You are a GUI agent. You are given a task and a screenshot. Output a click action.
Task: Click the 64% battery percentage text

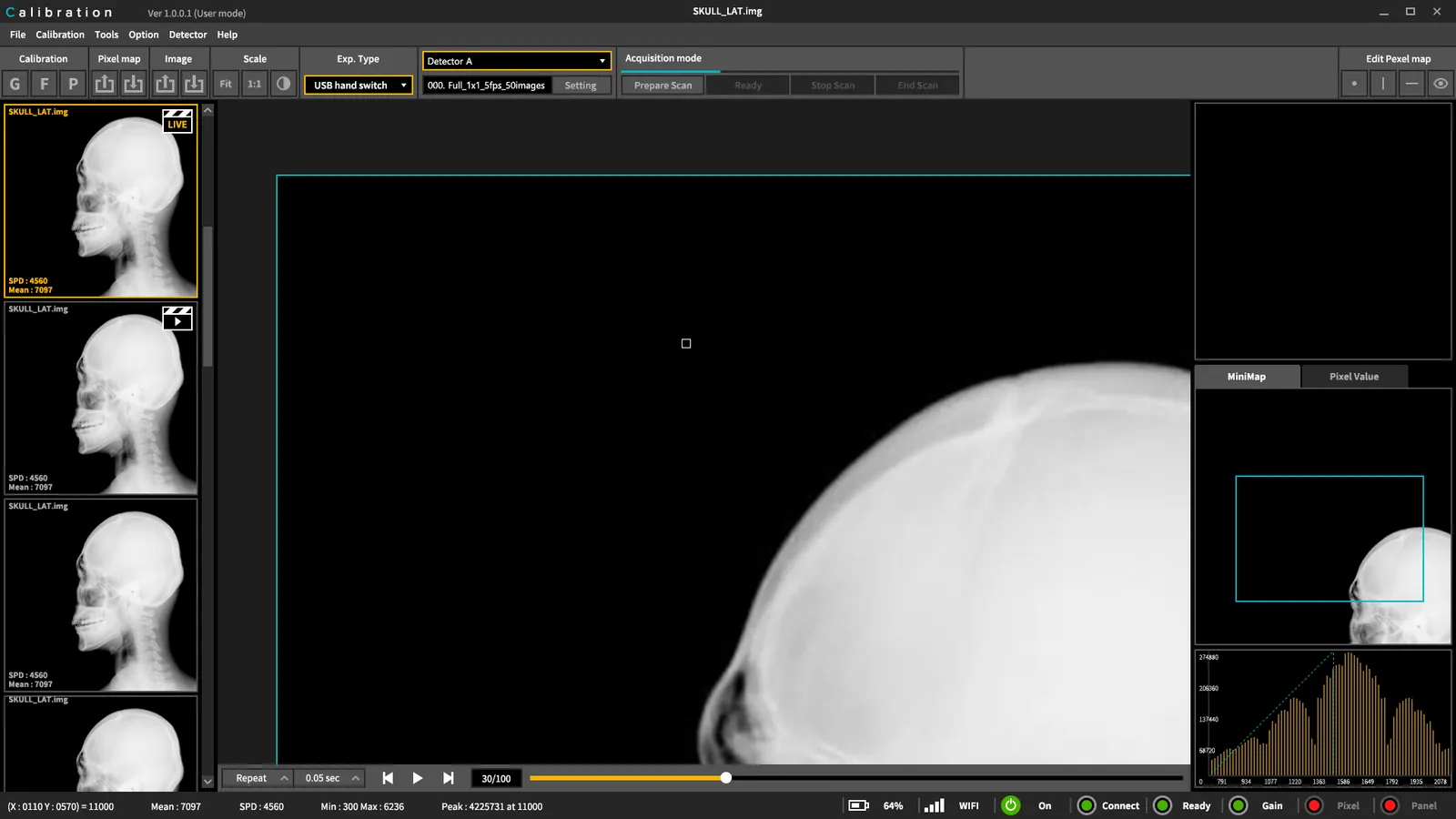click(893, 806)
